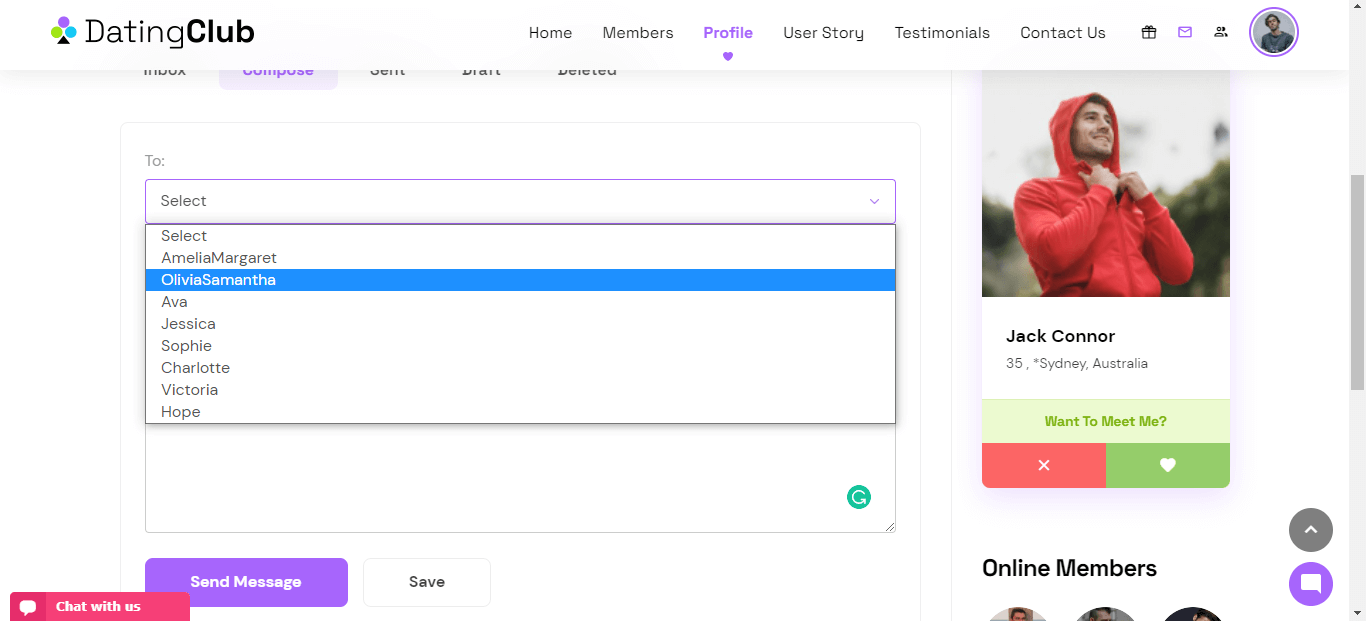Open the User Story menu item

[824, 33]
